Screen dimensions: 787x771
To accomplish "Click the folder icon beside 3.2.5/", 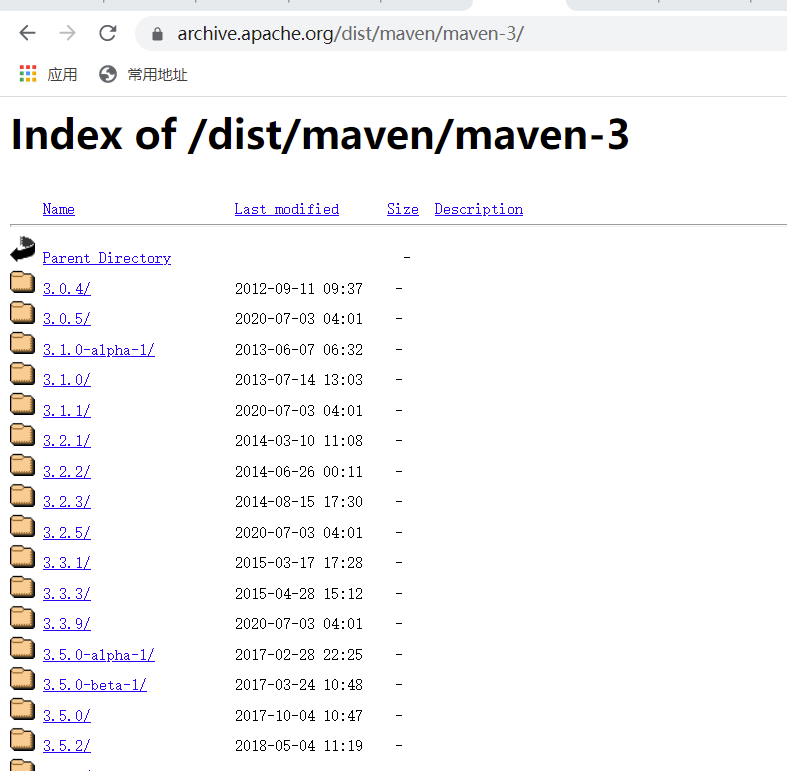I will 23,526.
